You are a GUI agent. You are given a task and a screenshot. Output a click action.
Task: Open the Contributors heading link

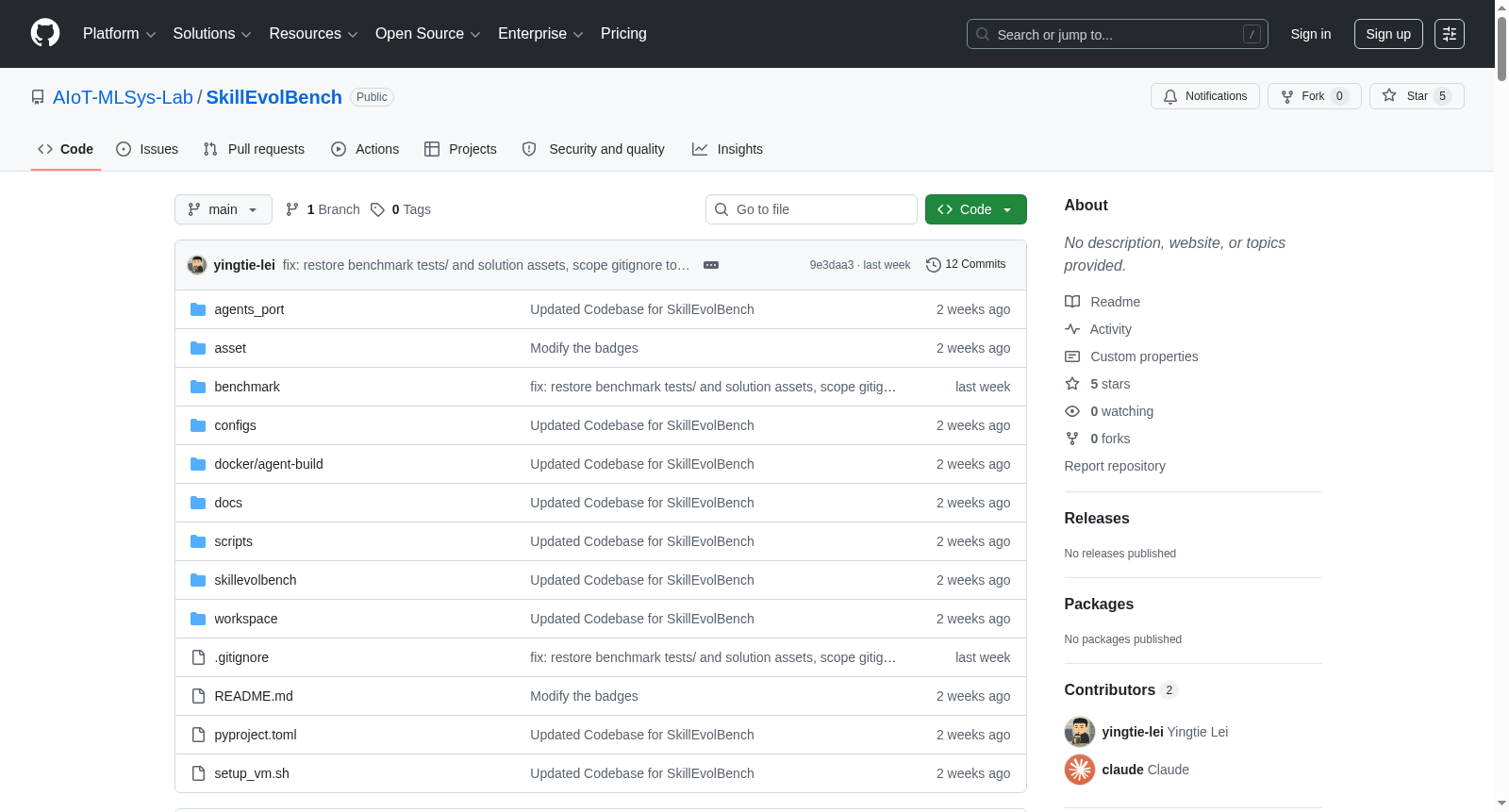tap(1121, 690)
